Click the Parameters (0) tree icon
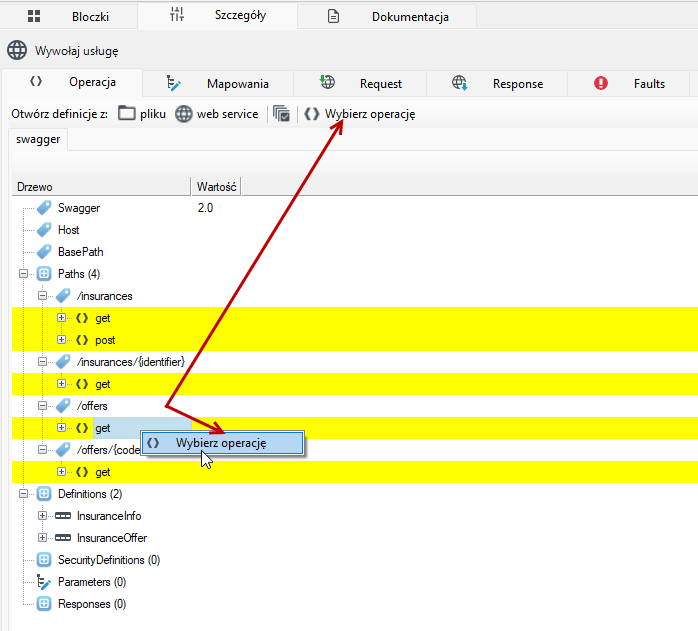 44,582
